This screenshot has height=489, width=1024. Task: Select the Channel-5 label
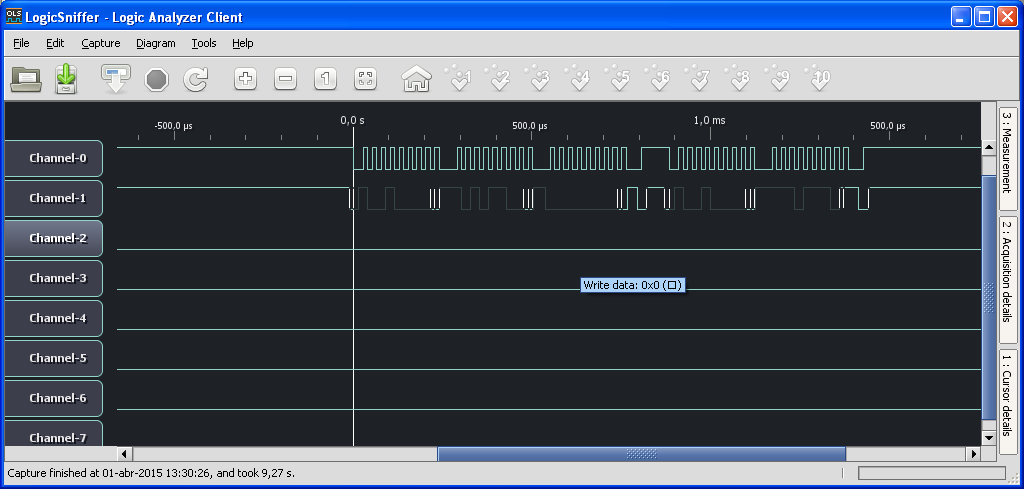pos(54,358)
